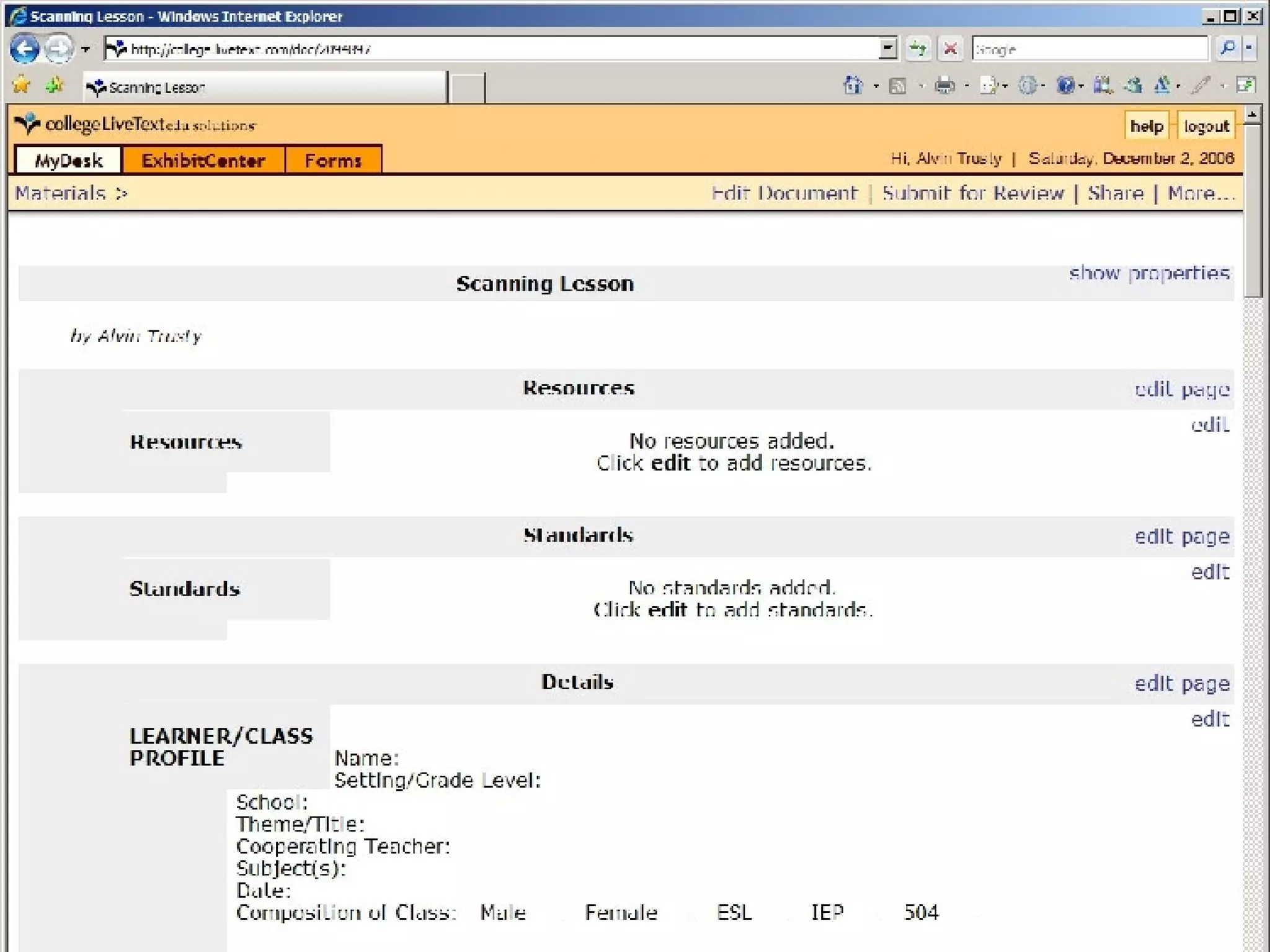The height and width of the screenshot is (952, 1270).
Task: Click the Print icon in toolbar
Action: tap(944, 86)
